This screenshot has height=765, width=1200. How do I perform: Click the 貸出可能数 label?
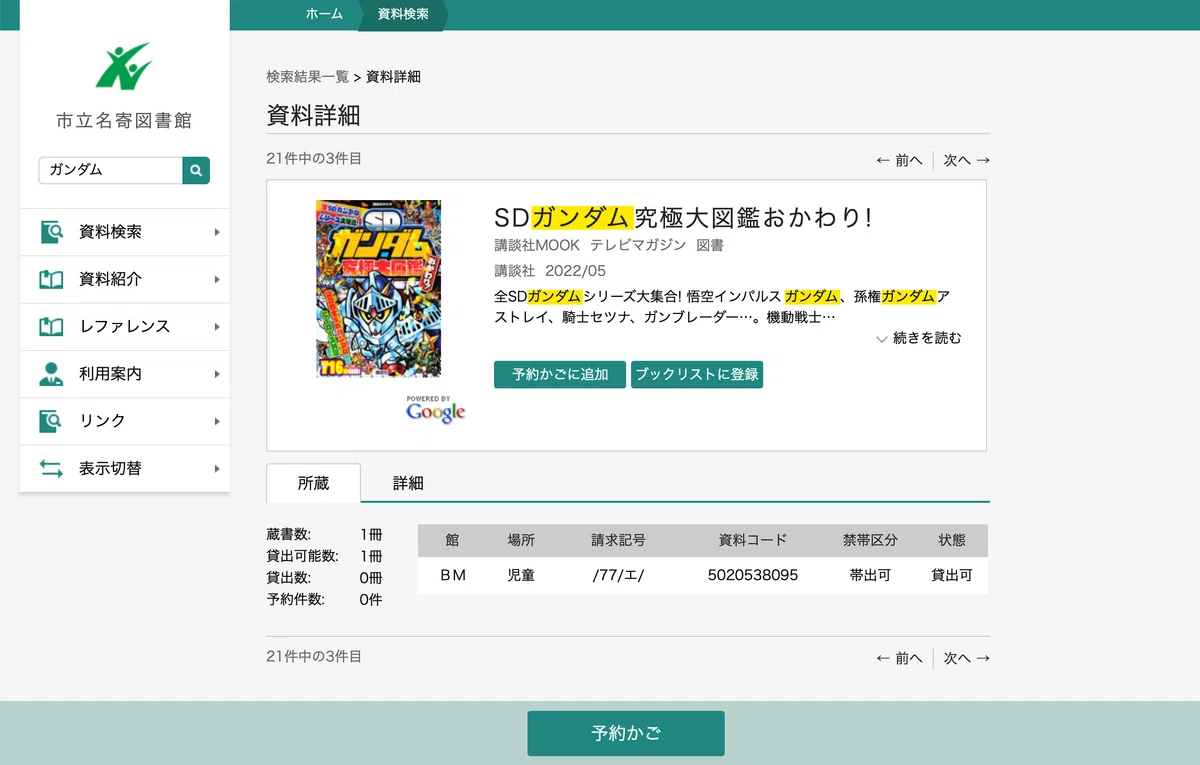[x=303, y=556]
